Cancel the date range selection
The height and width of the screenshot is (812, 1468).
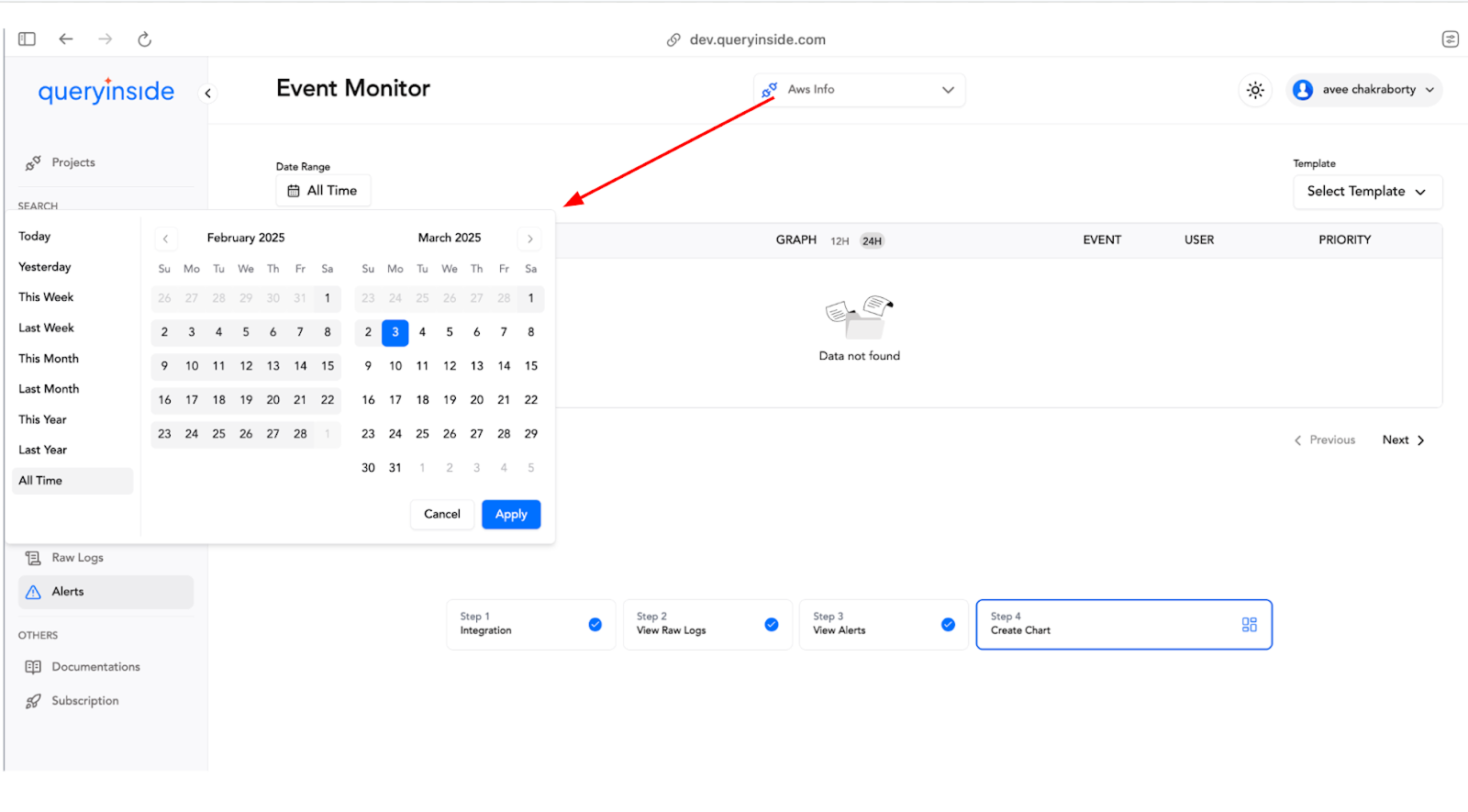pos(442,514)
